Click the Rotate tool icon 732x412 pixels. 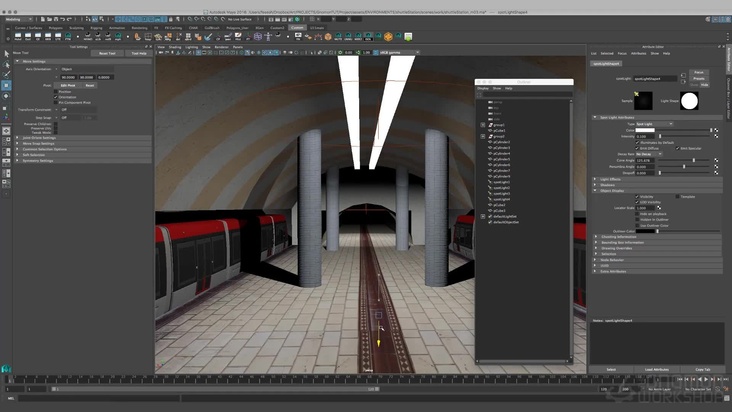coord(6,97)
